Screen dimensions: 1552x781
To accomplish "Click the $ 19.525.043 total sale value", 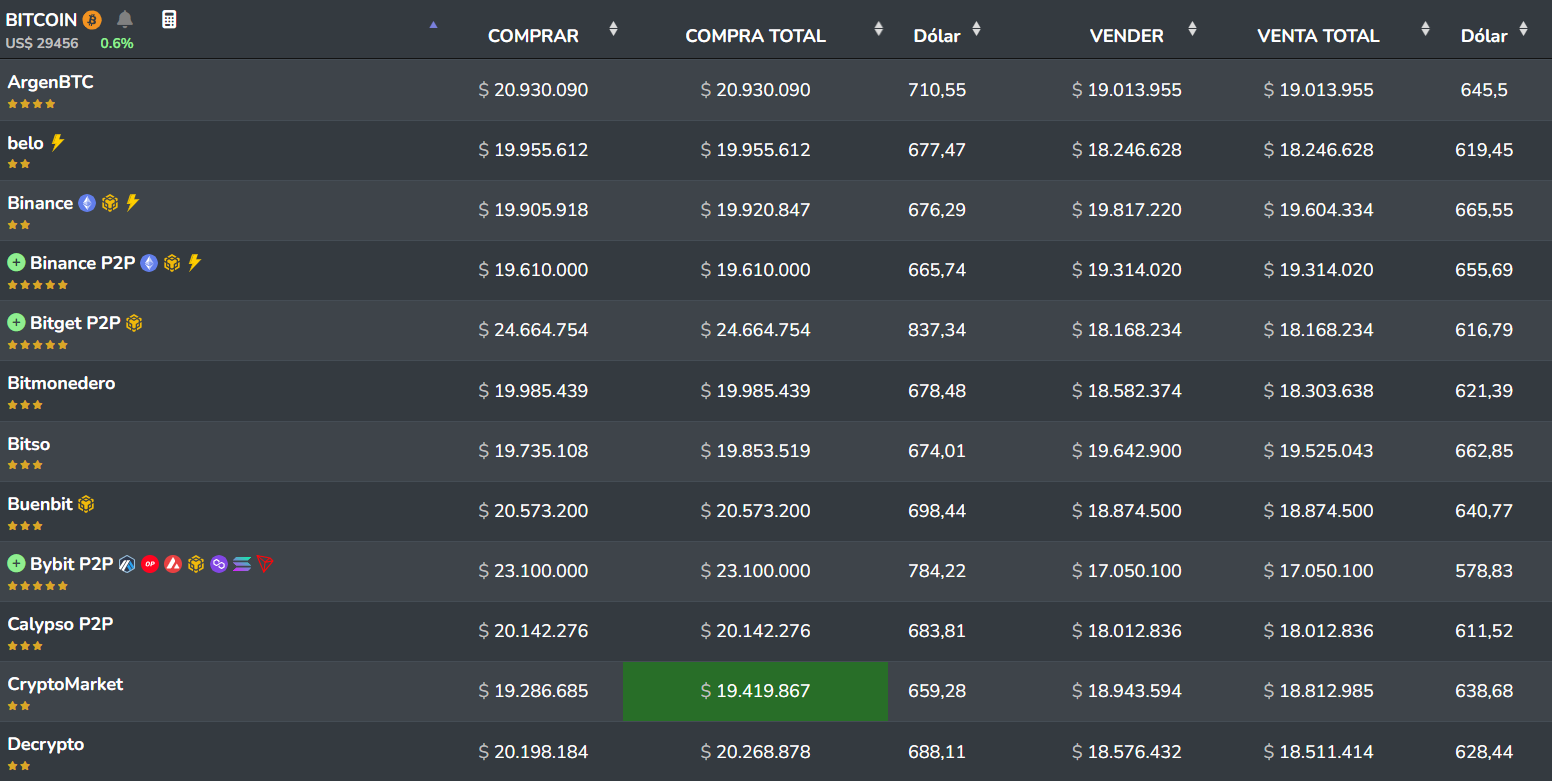I will click(1319, 451).
